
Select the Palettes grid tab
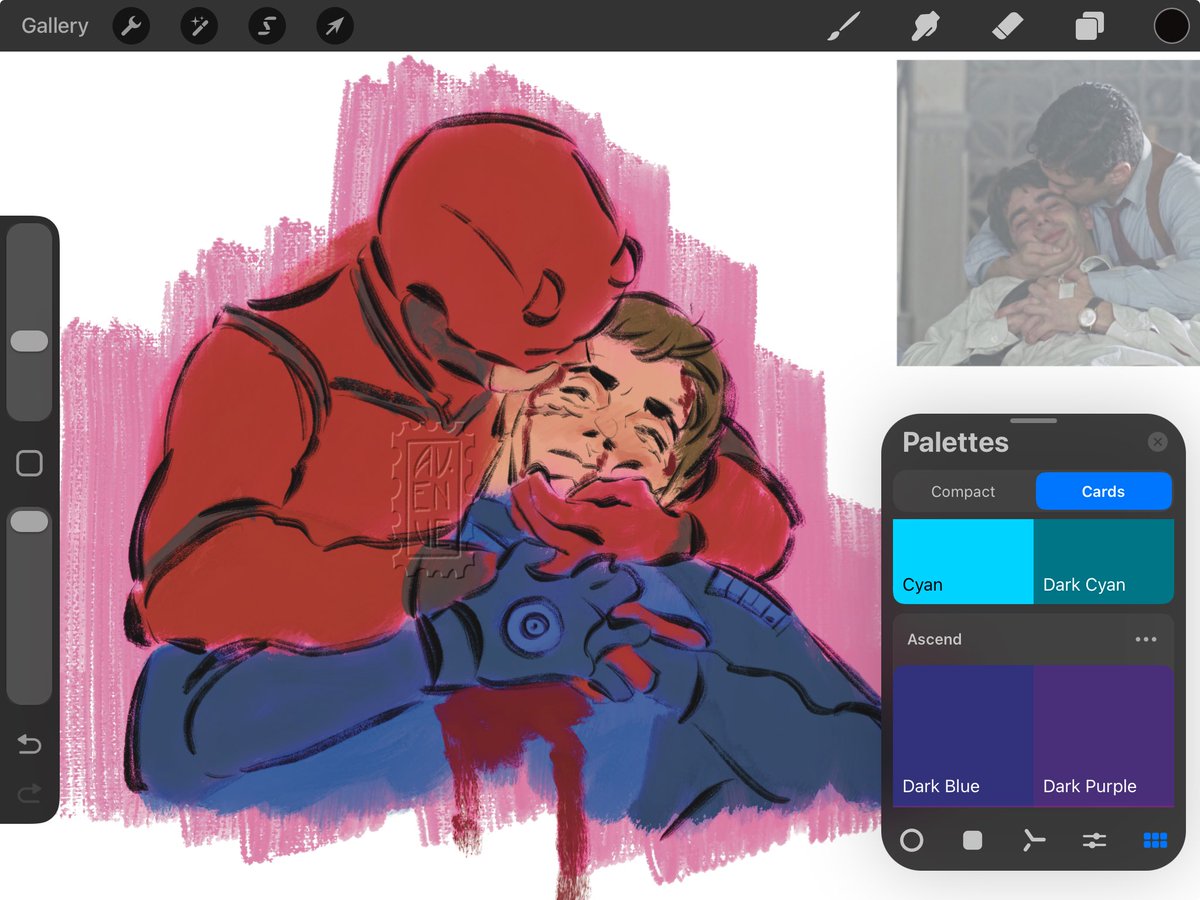click(x=1155, y=841)
